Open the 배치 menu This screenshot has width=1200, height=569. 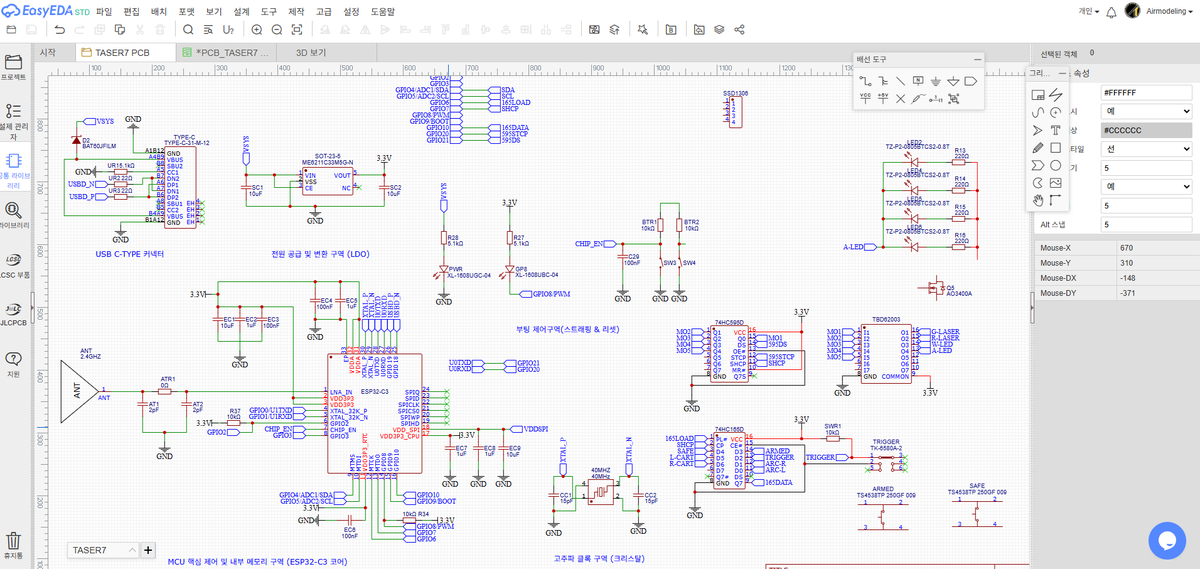click(158, 10)
